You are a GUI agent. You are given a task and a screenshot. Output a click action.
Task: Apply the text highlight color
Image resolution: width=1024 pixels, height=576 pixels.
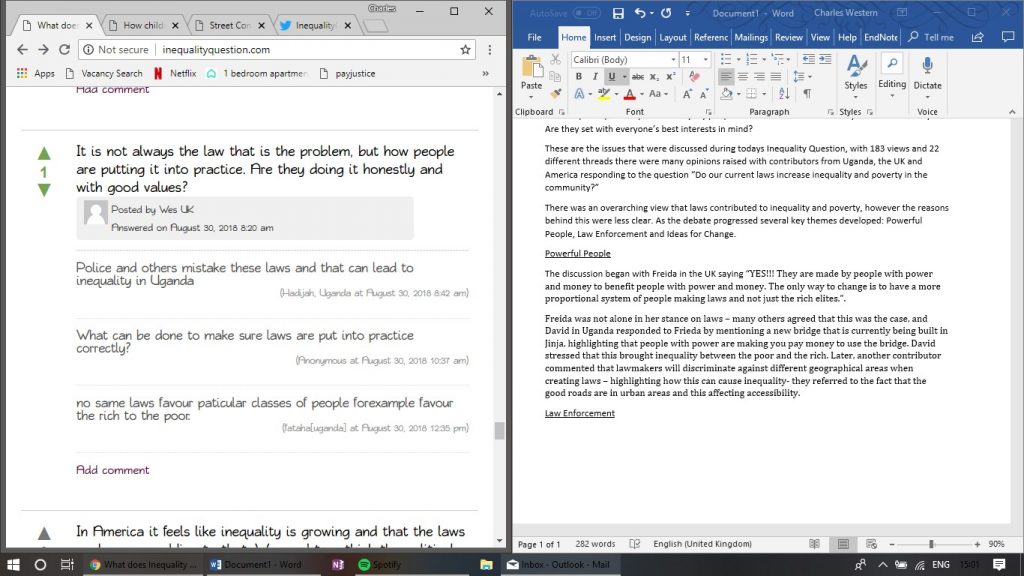click(x=603, y=94)
